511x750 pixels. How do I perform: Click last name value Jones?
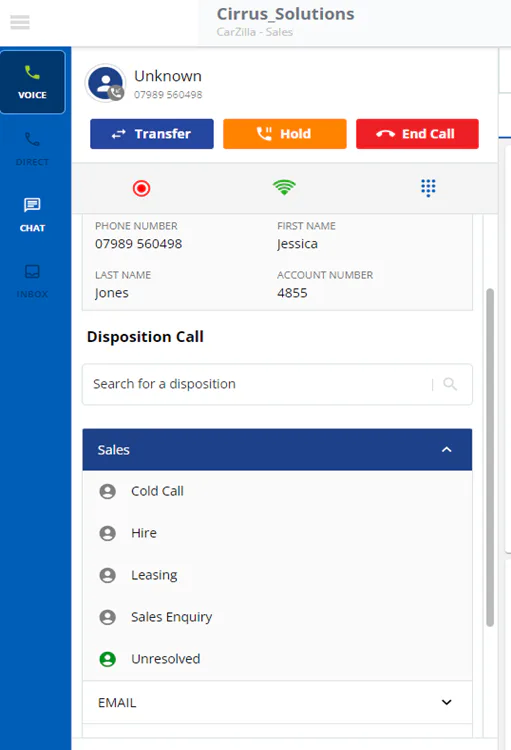click(111, 293)
